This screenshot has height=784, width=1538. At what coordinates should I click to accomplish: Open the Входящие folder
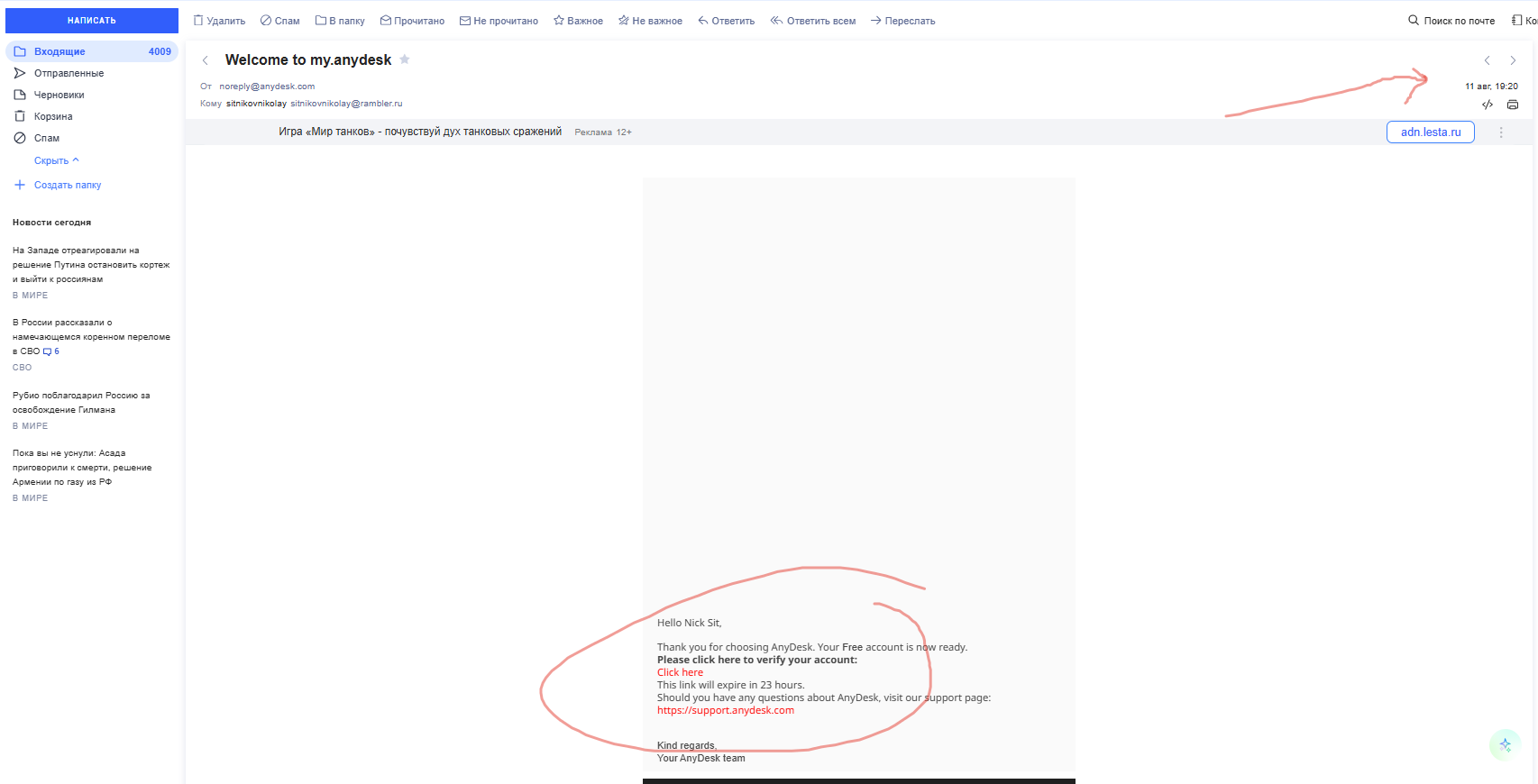tap(92, 51)
